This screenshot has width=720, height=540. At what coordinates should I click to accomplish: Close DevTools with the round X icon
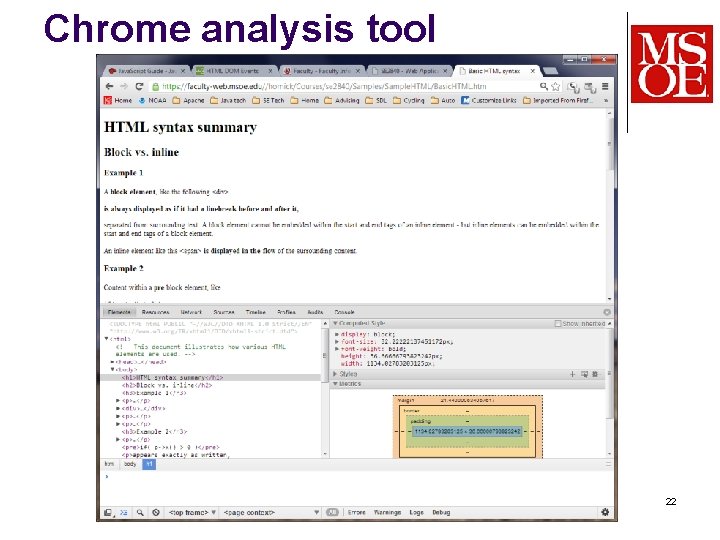[607, 312]
